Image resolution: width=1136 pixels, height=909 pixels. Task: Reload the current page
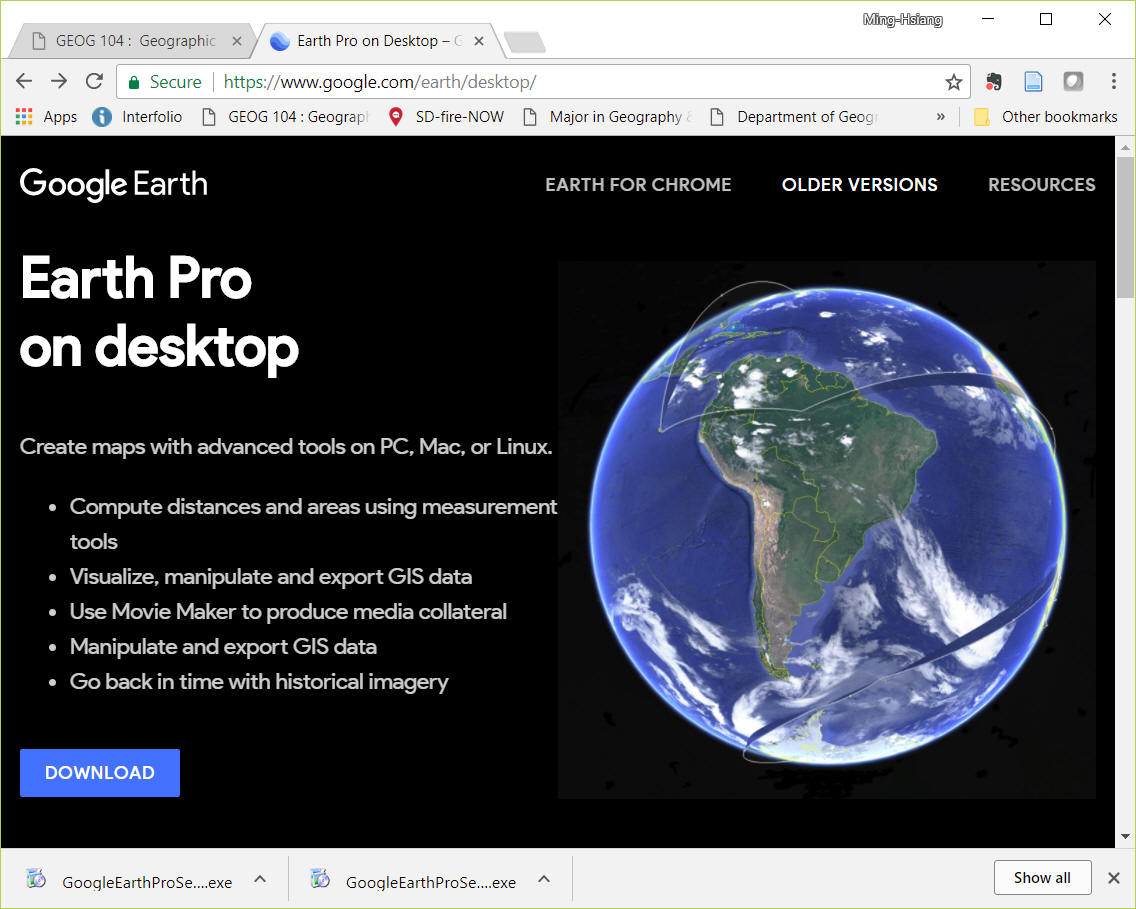point(94,81)
